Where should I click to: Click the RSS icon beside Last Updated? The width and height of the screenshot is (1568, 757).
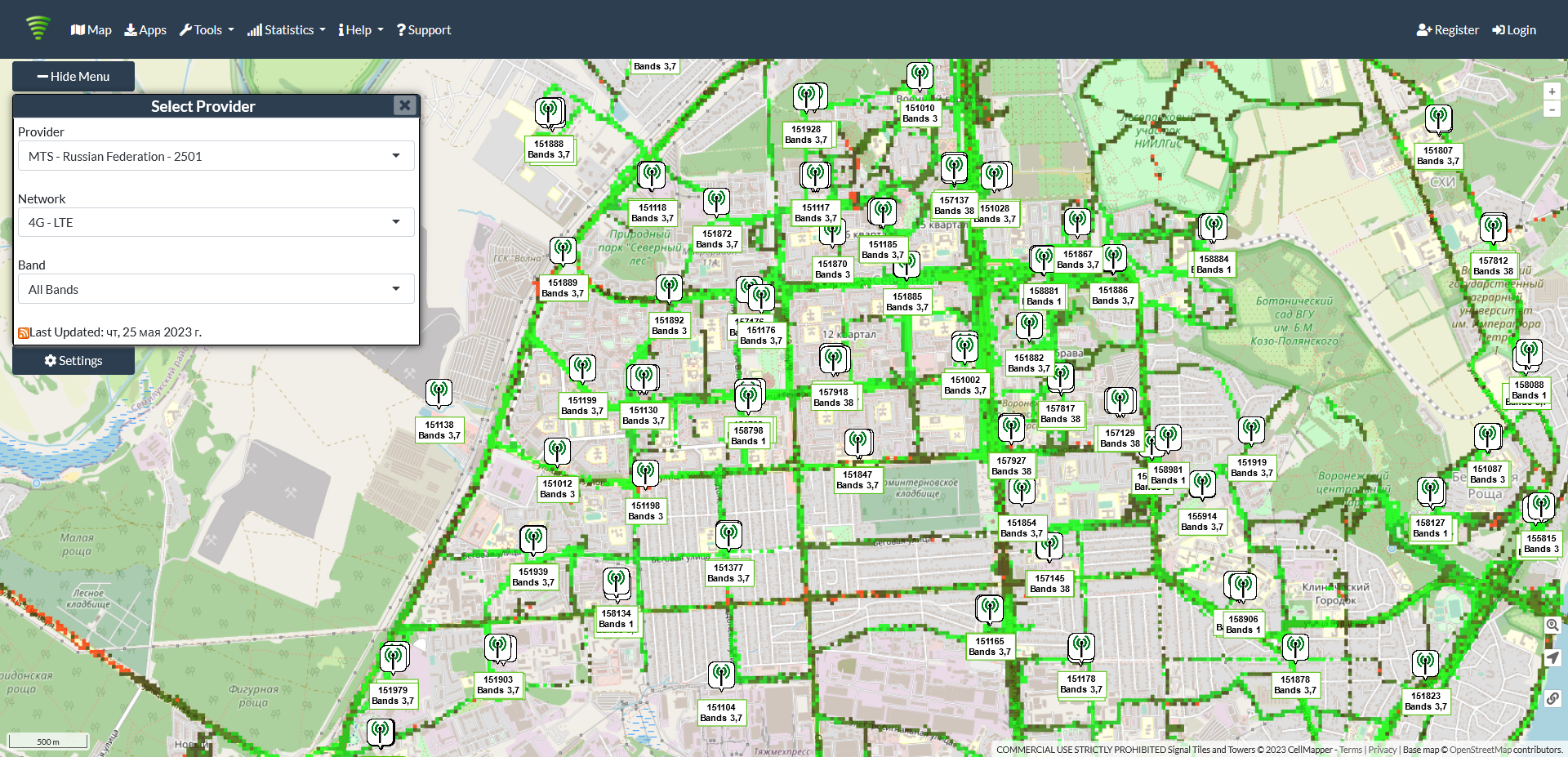(24, 332)
